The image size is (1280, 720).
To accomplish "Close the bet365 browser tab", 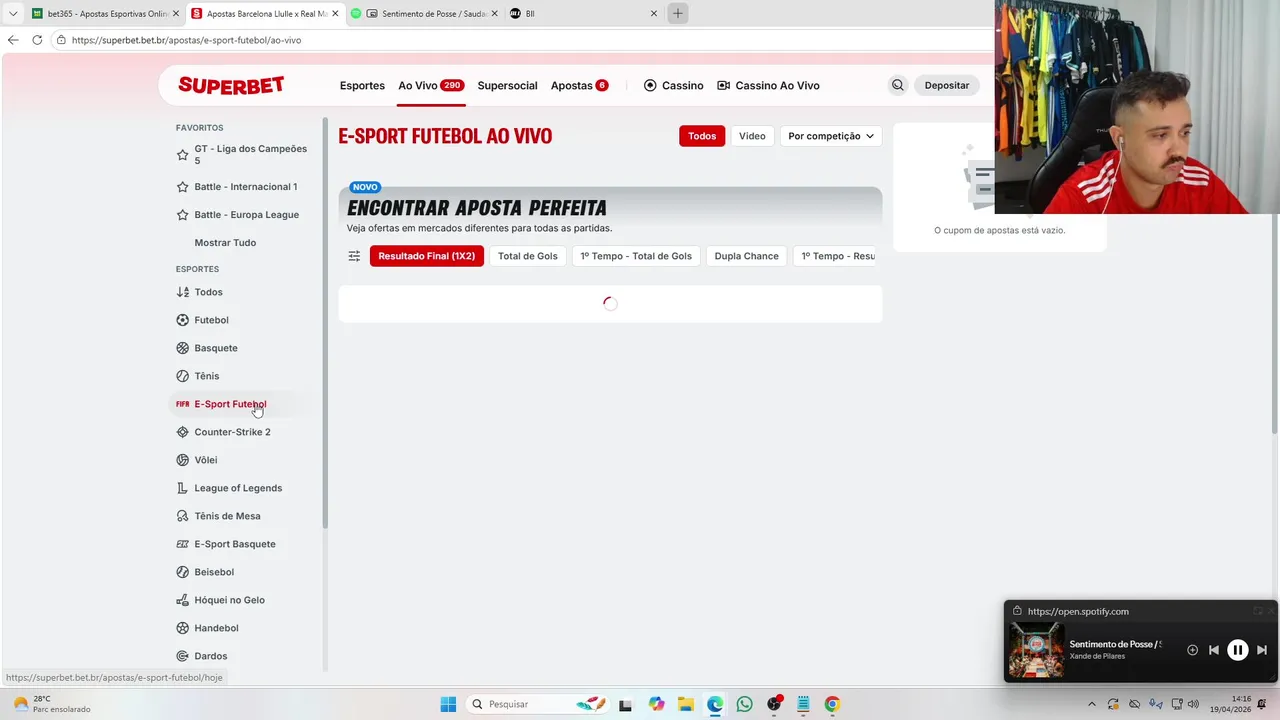I will 175,13.
